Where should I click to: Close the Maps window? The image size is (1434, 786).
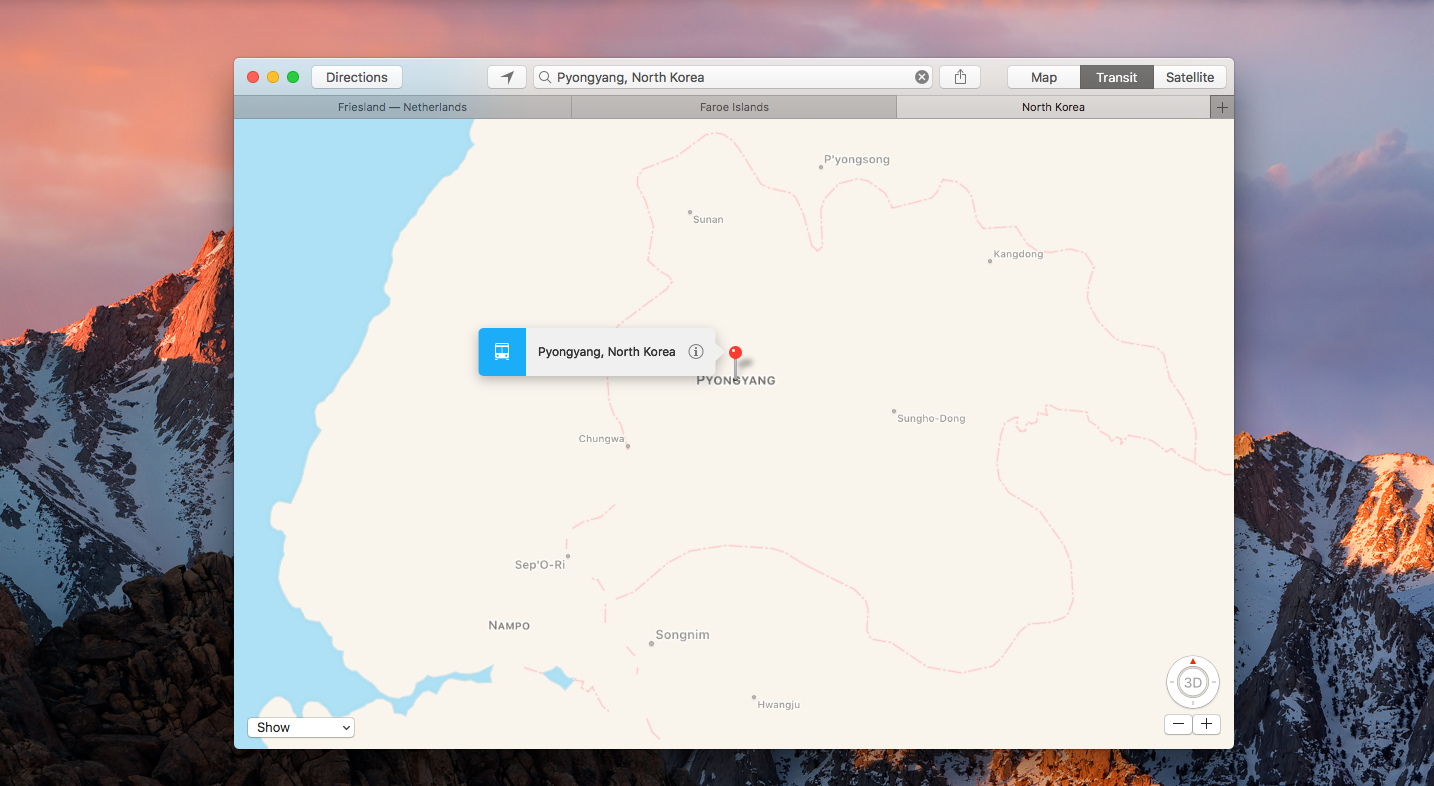point(253,77)
